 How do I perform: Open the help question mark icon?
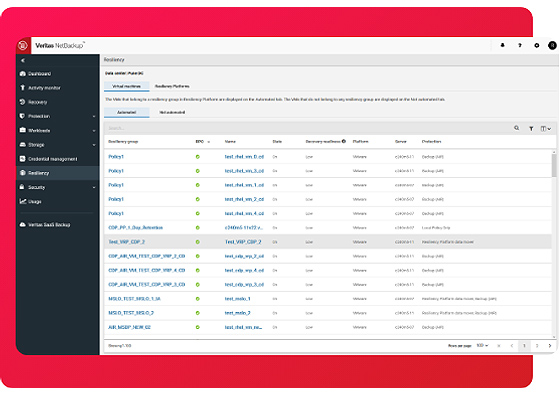520,45
